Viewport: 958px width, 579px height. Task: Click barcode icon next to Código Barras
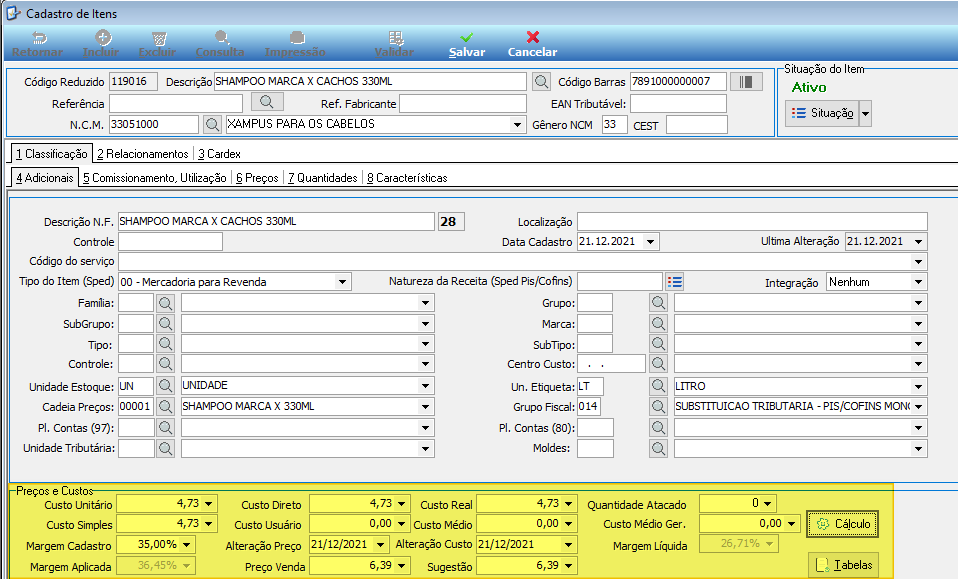tap(746, 81)
